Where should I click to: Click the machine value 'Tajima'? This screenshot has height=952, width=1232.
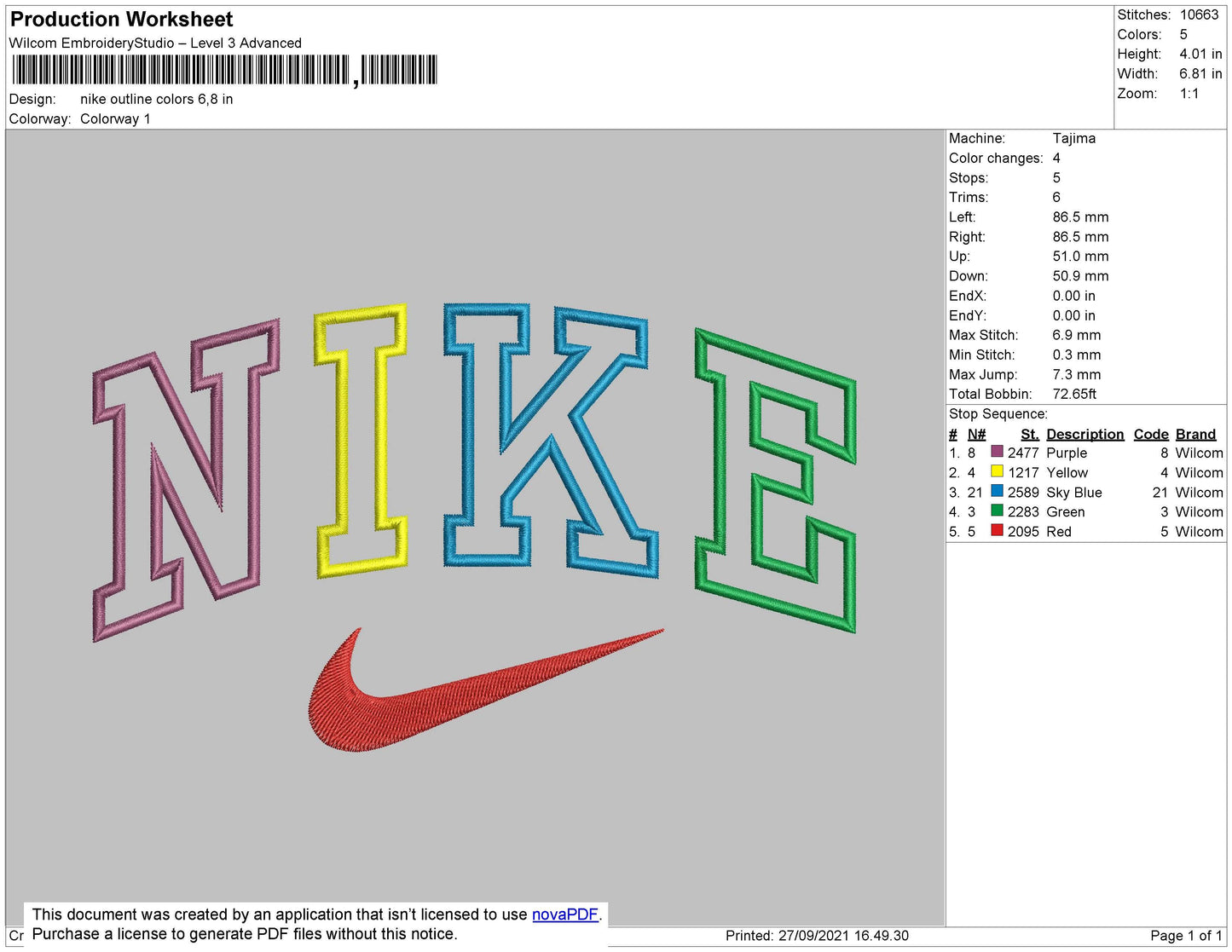coord(1074,138)
